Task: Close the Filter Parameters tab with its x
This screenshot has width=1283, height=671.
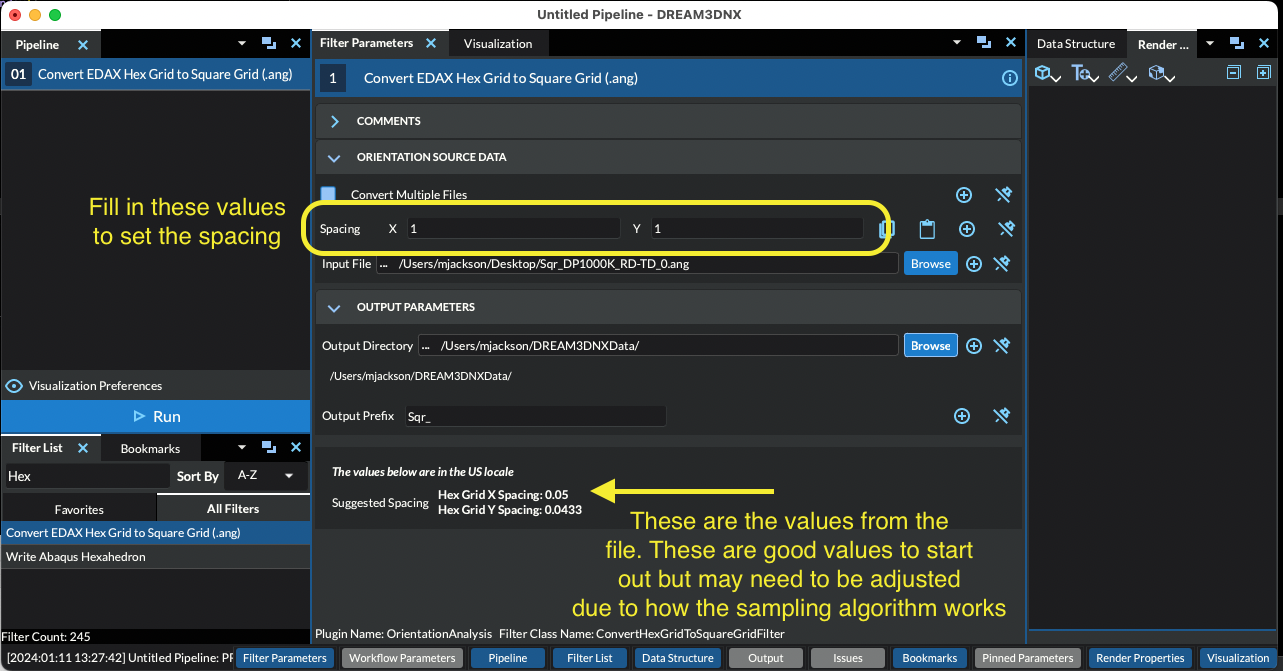Action: pyautogui.click(x=431, y=43)
